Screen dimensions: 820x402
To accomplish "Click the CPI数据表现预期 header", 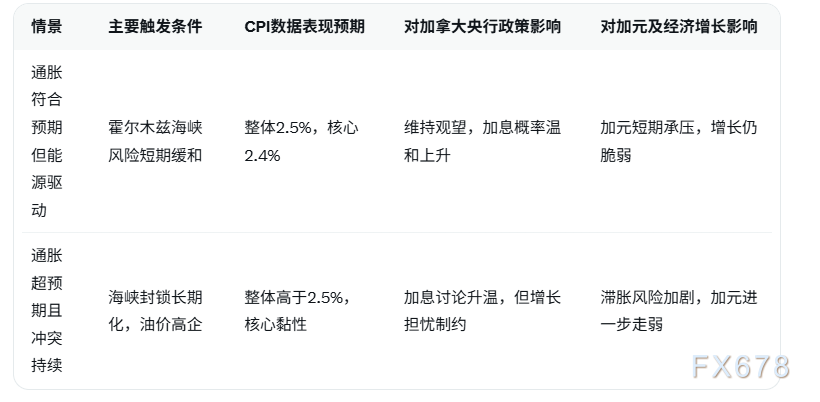I will tap(304, 27).
